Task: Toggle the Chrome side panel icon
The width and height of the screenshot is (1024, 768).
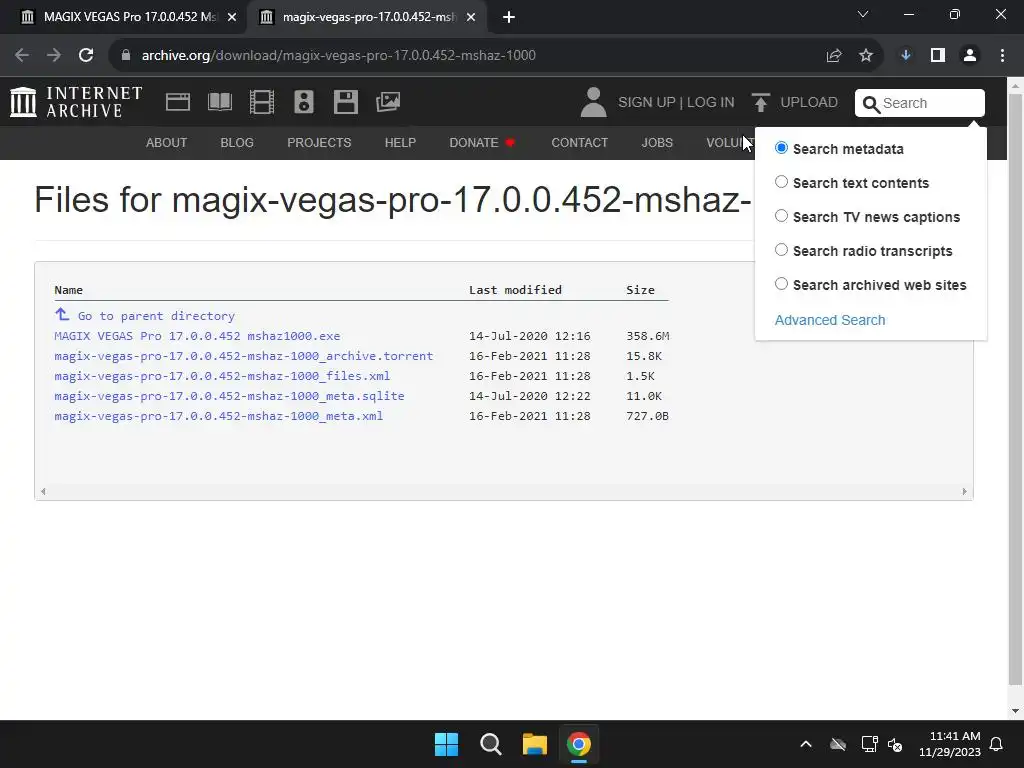Action: pos(938,56)
